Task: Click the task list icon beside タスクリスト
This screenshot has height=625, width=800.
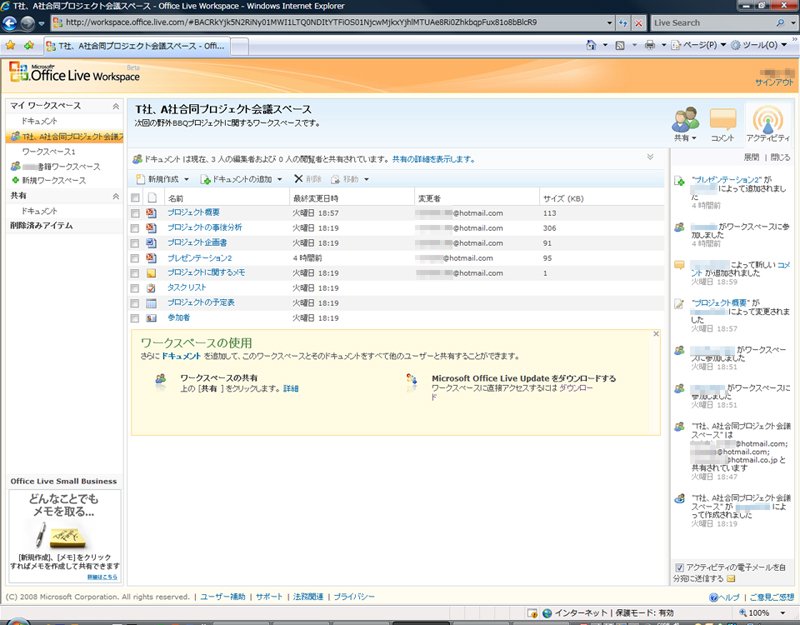Action: pos(151,288)
